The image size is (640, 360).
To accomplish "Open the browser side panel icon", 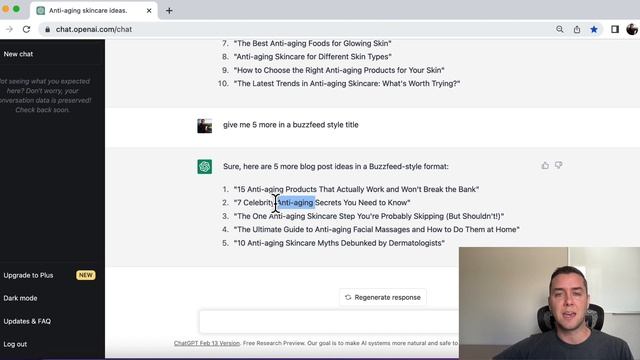I will (615, 29).
